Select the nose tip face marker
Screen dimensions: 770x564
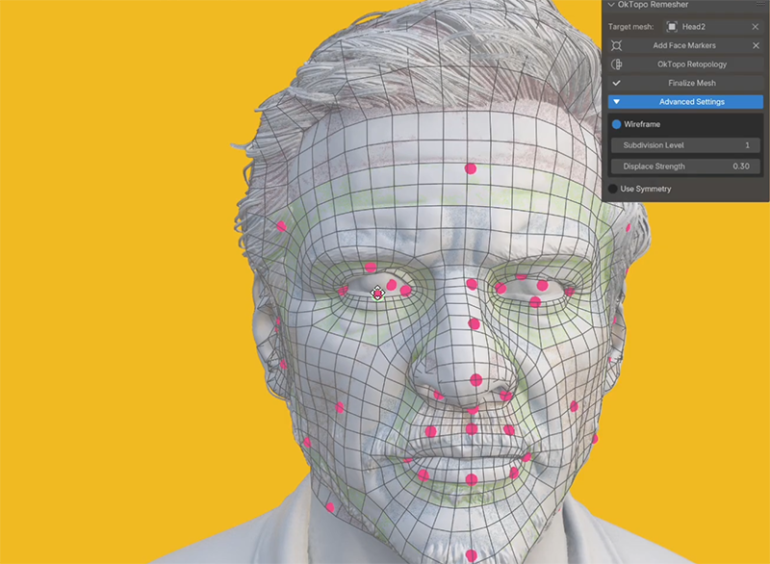pyautogui.click(x=476, y=380)
